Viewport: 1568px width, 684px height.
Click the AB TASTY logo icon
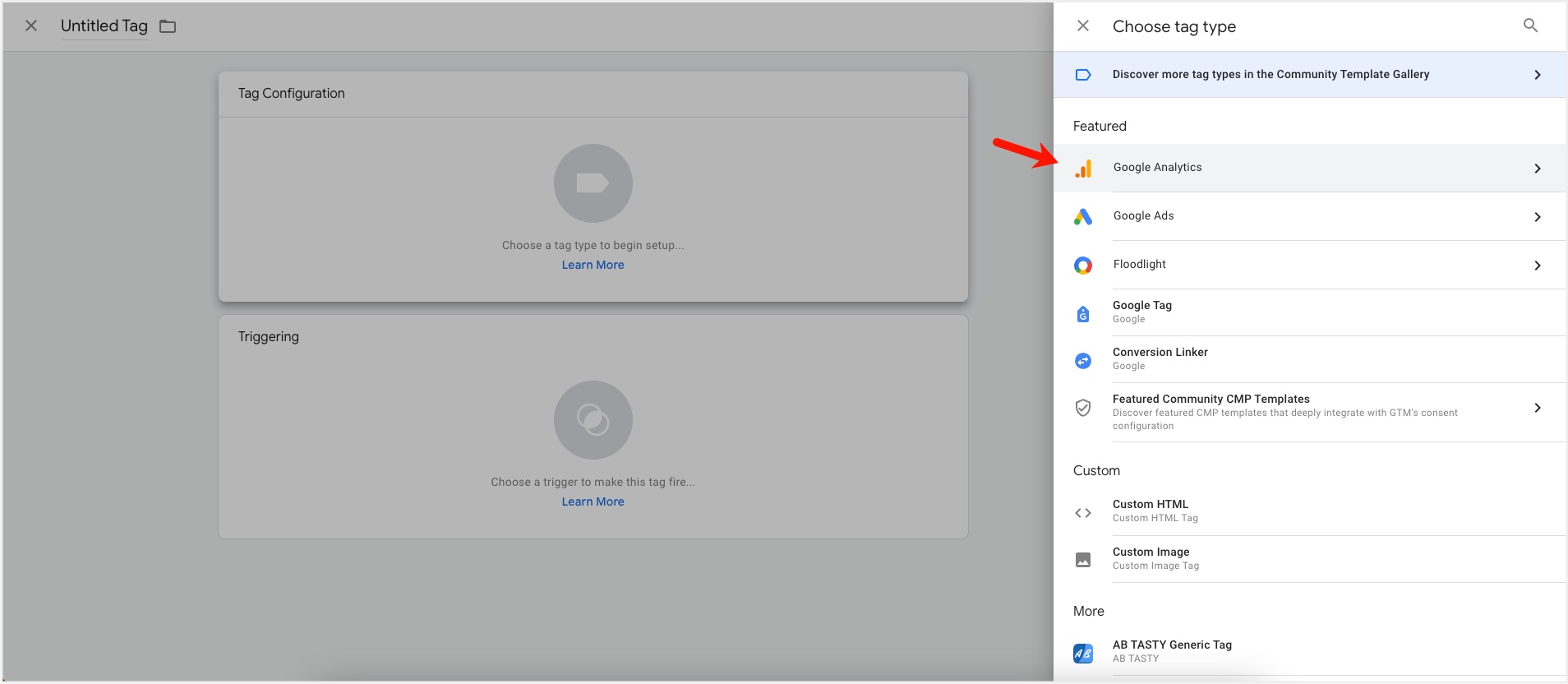pos(1083,654)
